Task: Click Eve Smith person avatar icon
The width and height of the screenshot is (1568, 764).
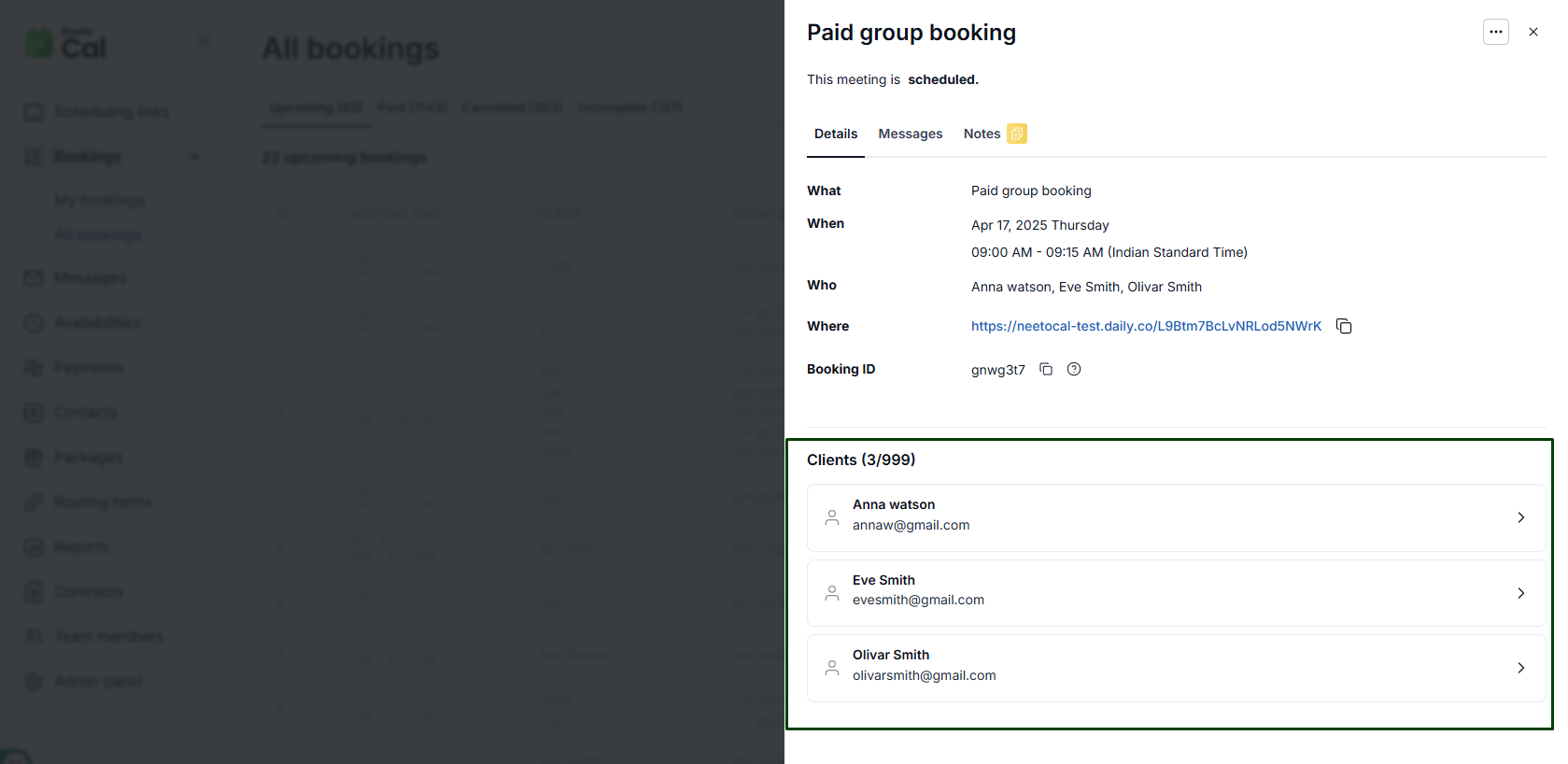Action: pos(831,593)
